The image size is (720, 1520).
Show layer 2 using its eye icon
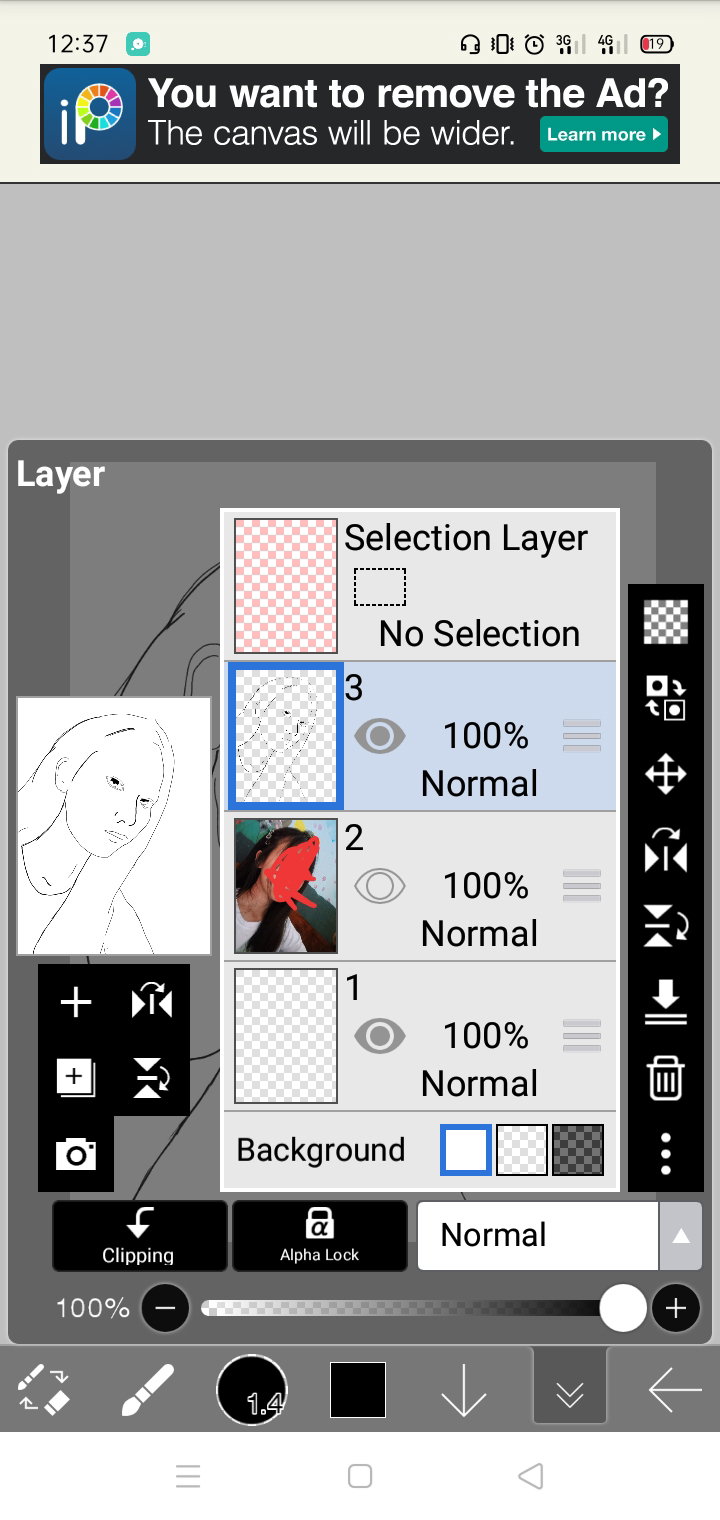pyautogui.click(x=379, y=886)
